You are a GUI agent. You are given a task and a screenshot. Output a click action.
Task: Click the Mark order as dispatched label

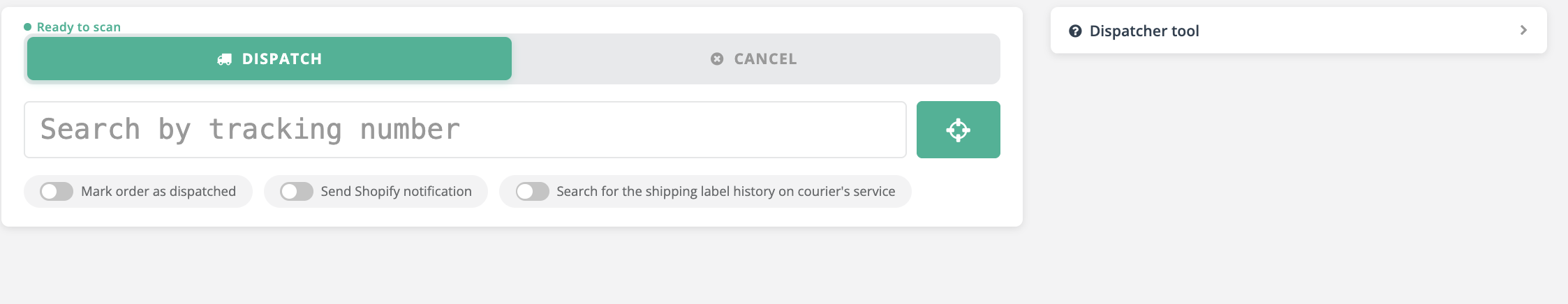(x=158, y=192)
